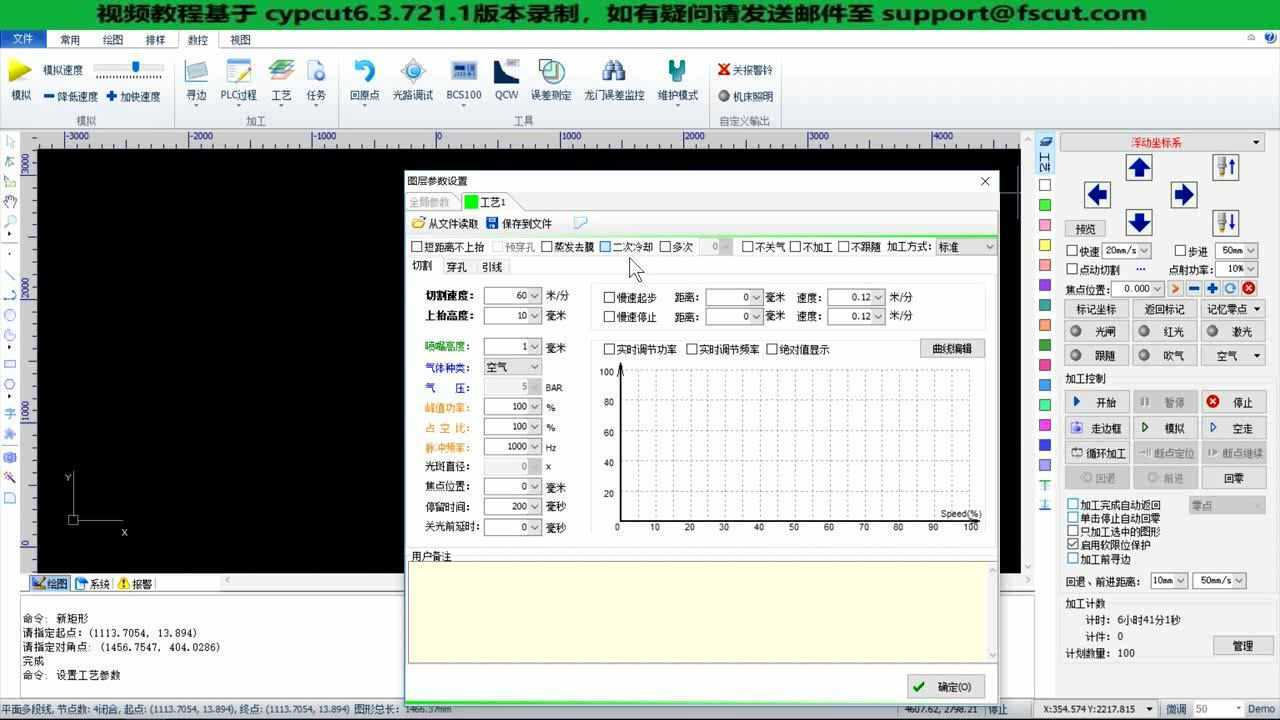Click the 维护模式 maintenance mode icon
1280x720 pixels.
pyautogui.click(x=676, y=78)
